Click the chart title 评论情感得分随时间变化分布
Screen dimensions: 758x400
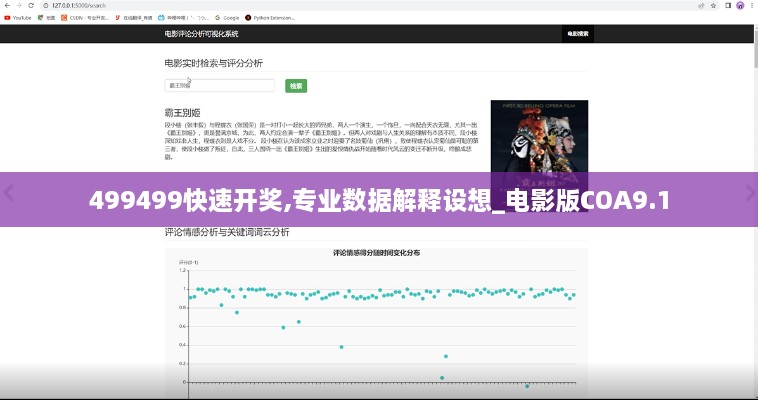pos(377,252)
